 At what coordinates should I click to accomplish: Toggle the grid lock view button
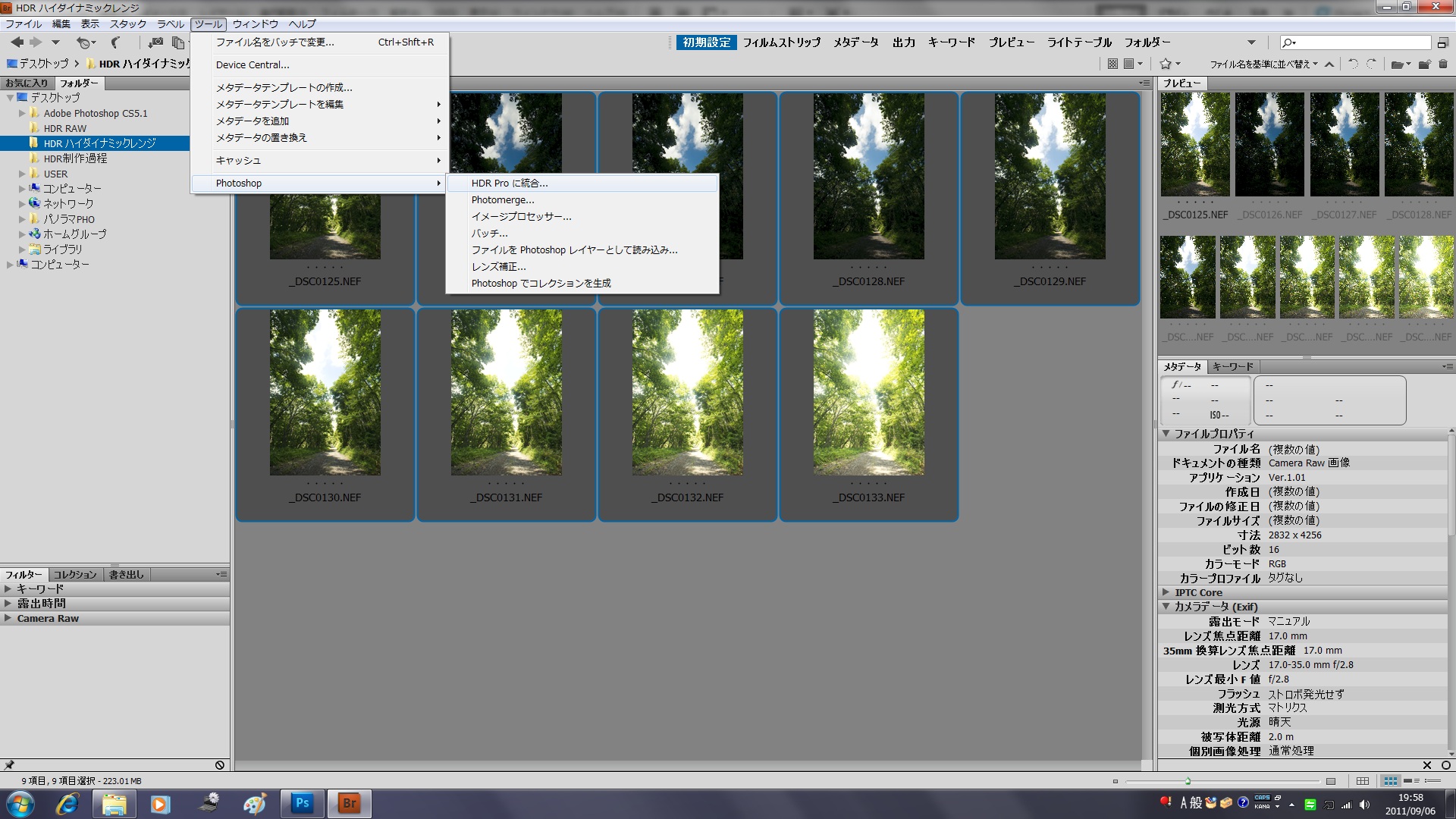pos(1363,781)
